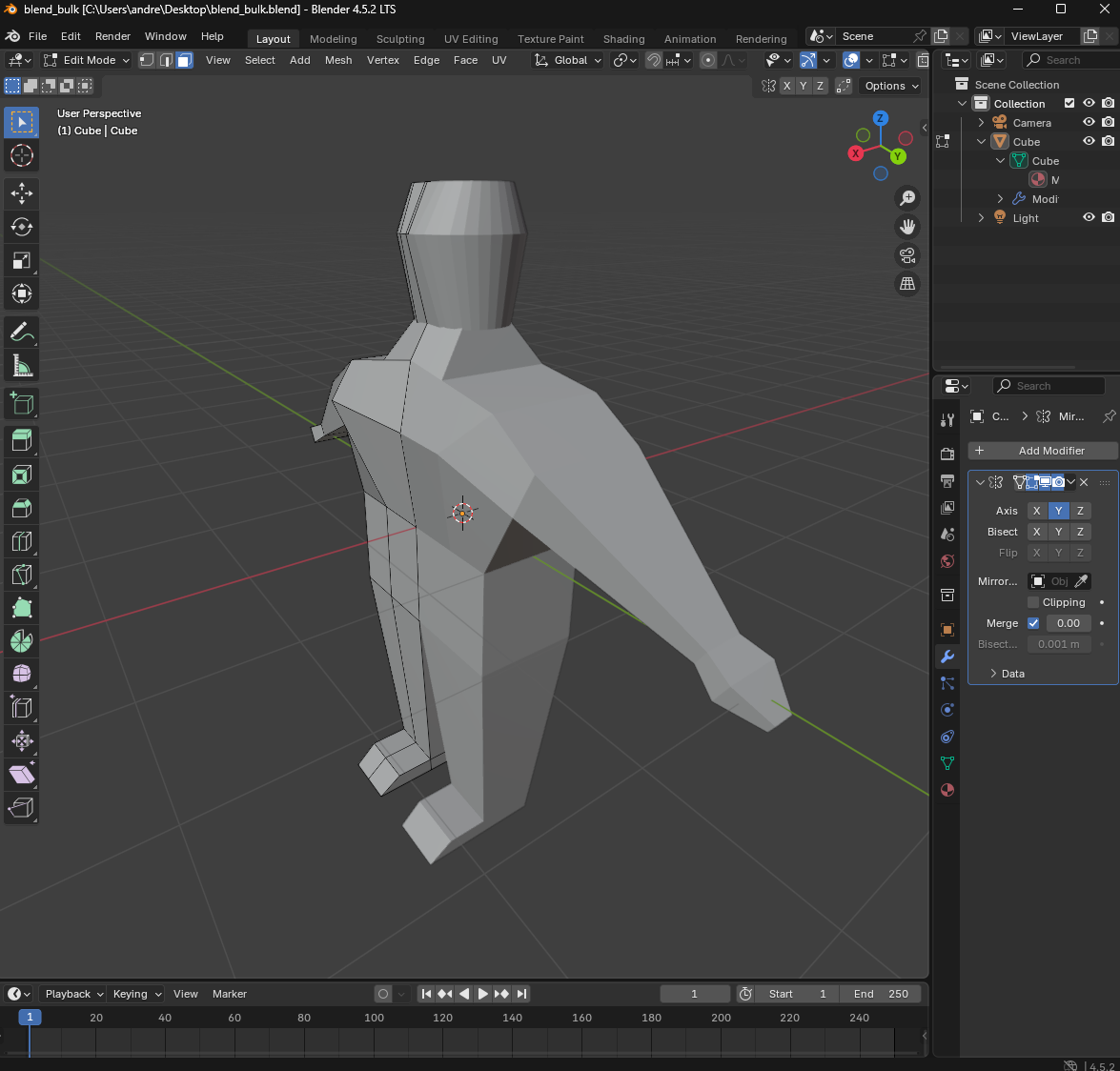Viewport: 1120px width, 1071px height.
Task: Select the Spin tool
Action: [x=21, y=640]
